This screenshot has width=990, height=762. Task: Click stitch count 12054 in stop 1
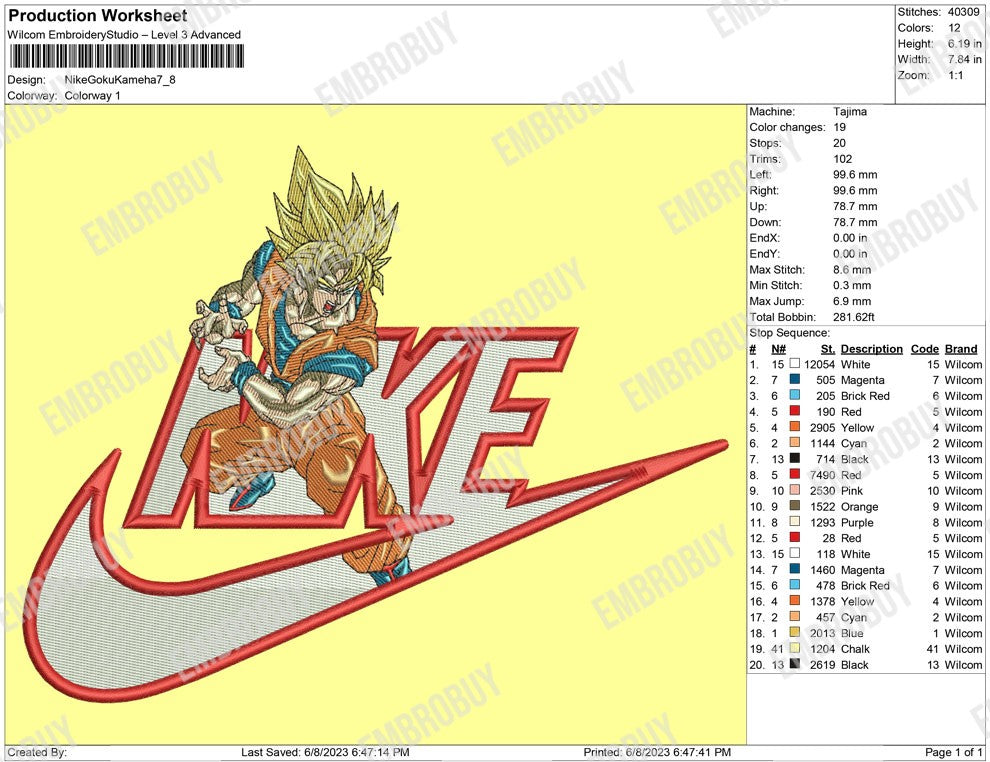[x=820, y=364]
